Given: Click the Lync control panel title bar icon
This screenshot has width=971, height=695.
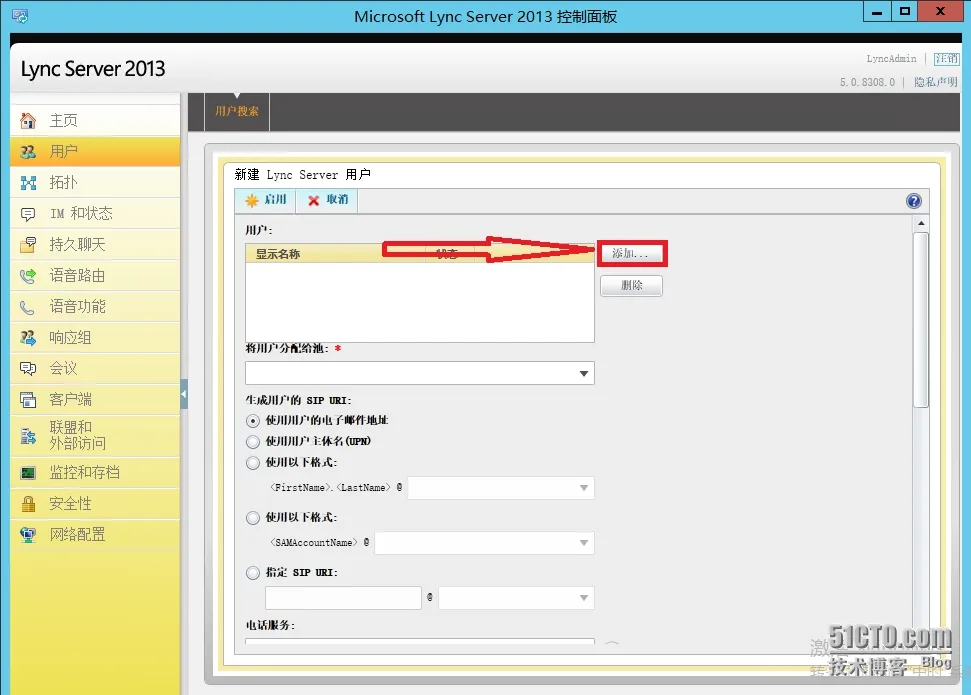Looking at the screenshot, I should [20, 16].
